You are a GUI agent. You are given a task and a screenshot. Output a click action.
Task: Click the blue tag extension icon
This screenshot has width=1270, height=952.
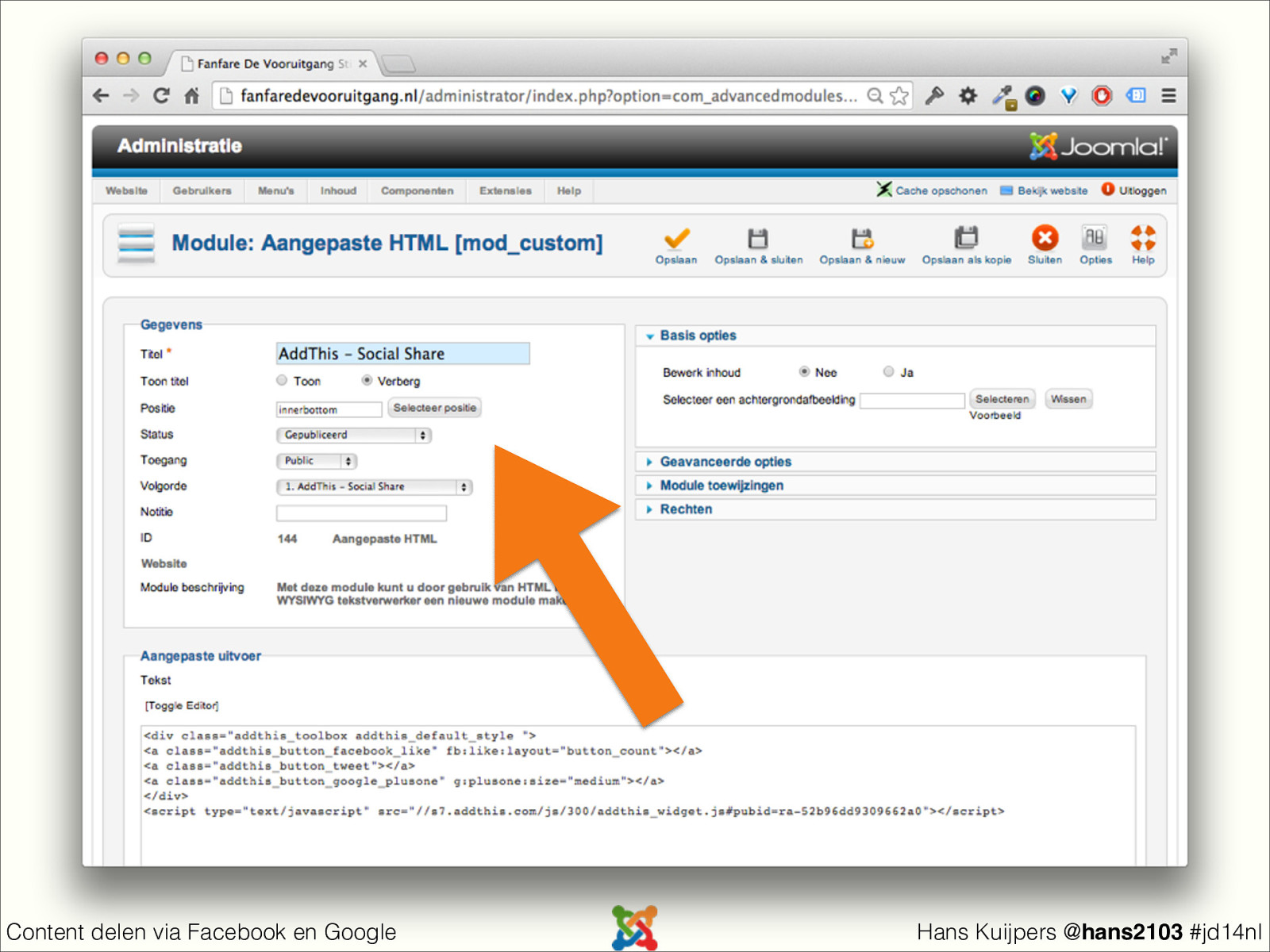[1136, 96]
